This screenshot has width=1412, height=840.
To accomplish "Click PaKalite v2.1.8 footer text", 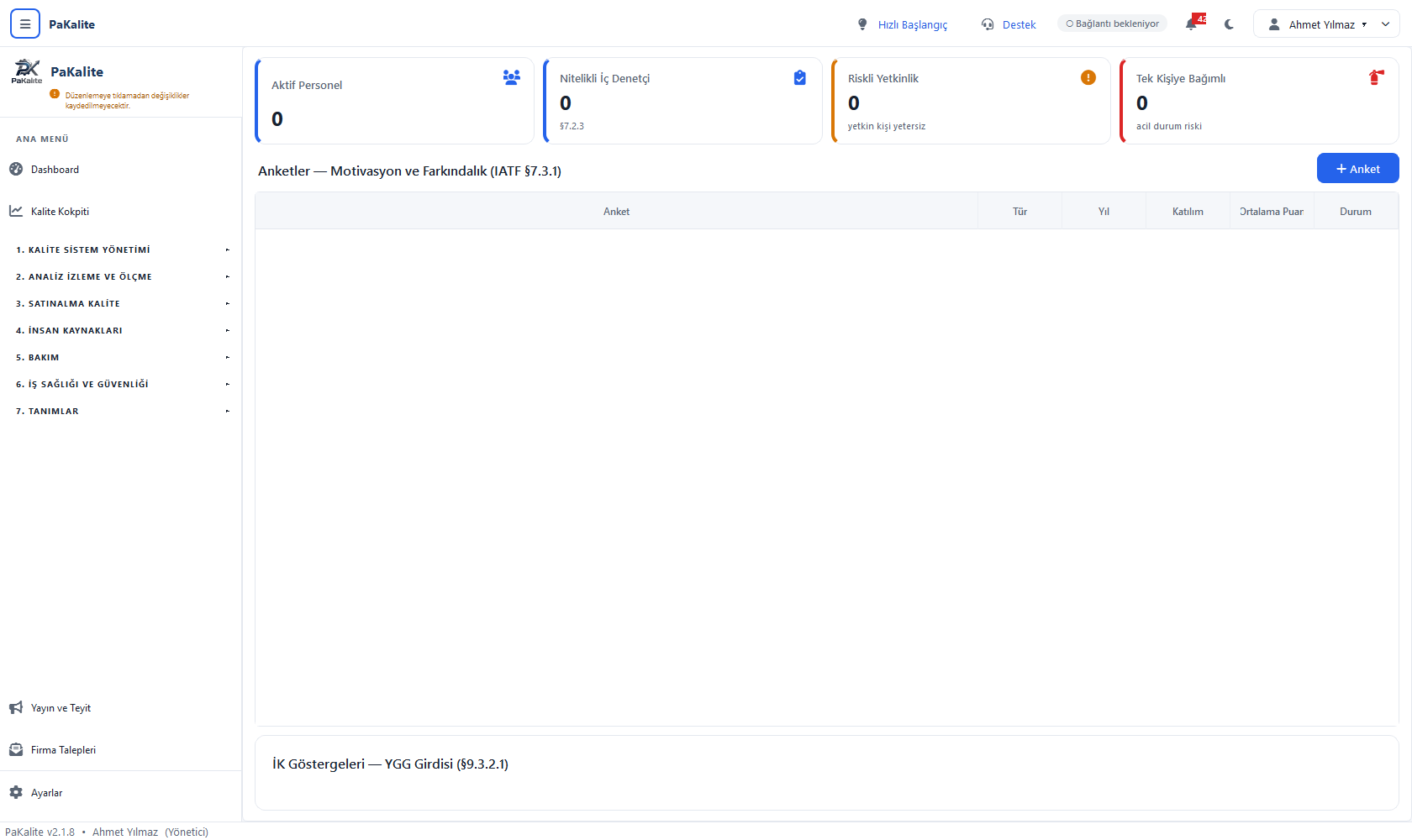I will pos(40,832).
